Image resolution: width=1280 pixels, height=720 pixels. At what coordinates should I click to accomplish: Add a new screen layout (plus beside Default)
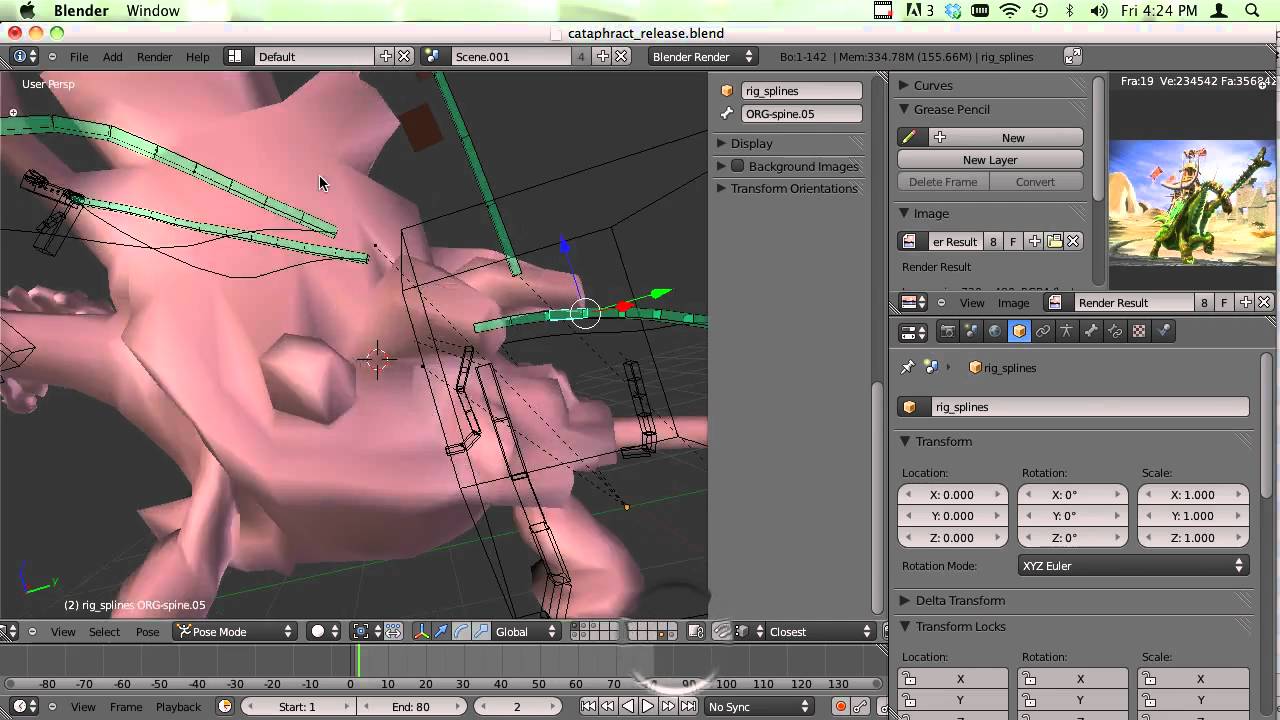click(386, 56)
